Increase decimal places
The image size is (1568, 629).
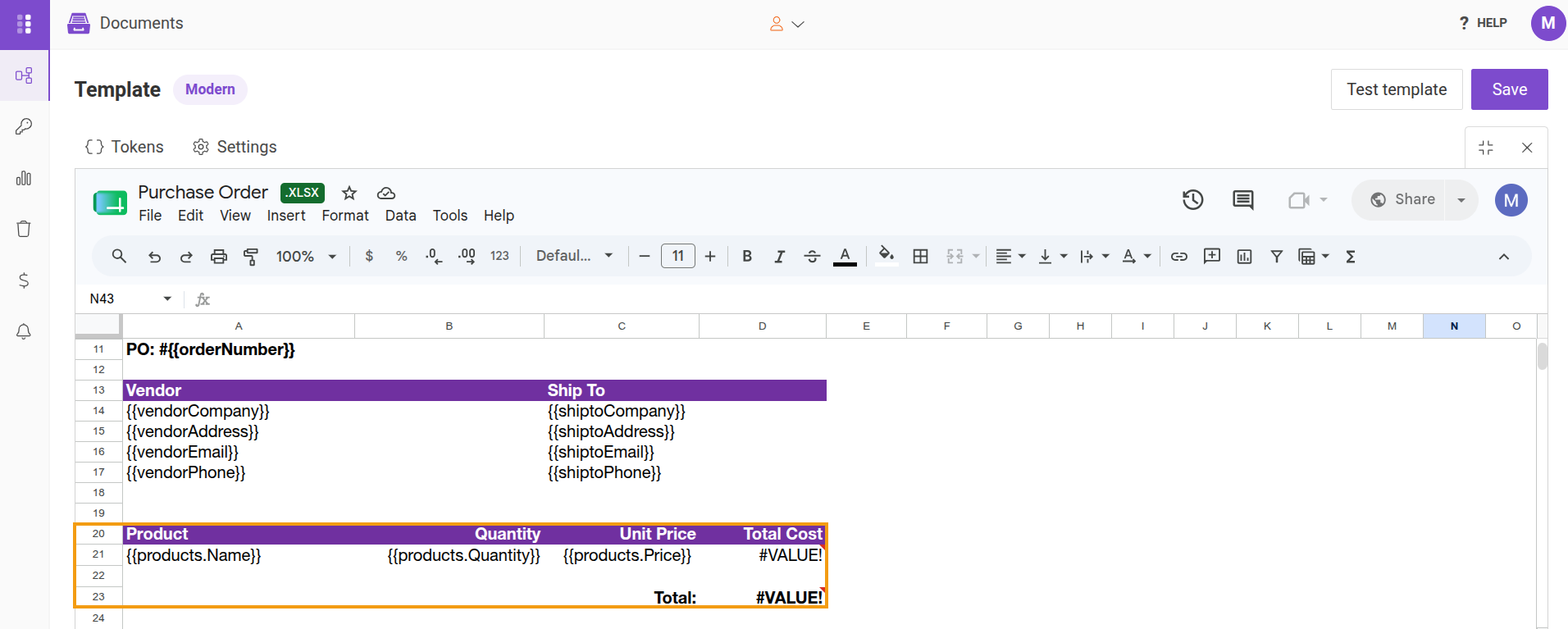coord(467,257)
